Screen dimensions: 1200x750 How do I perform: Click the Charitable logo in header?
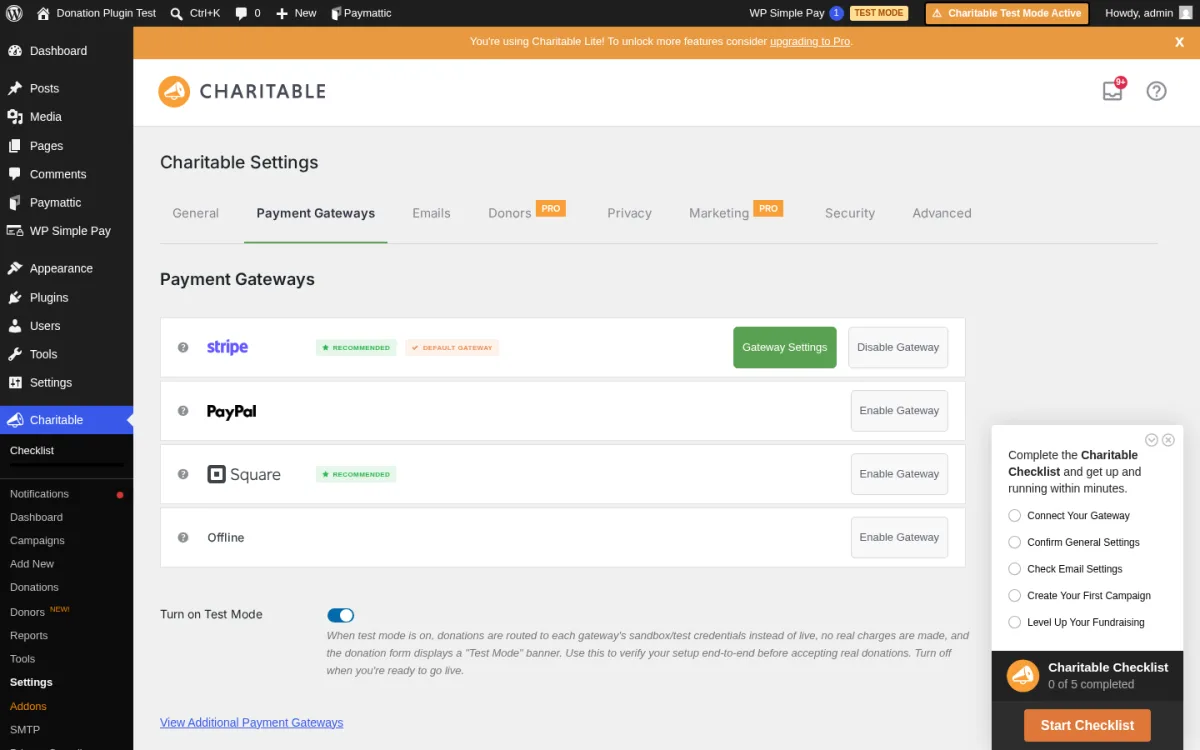242,91
